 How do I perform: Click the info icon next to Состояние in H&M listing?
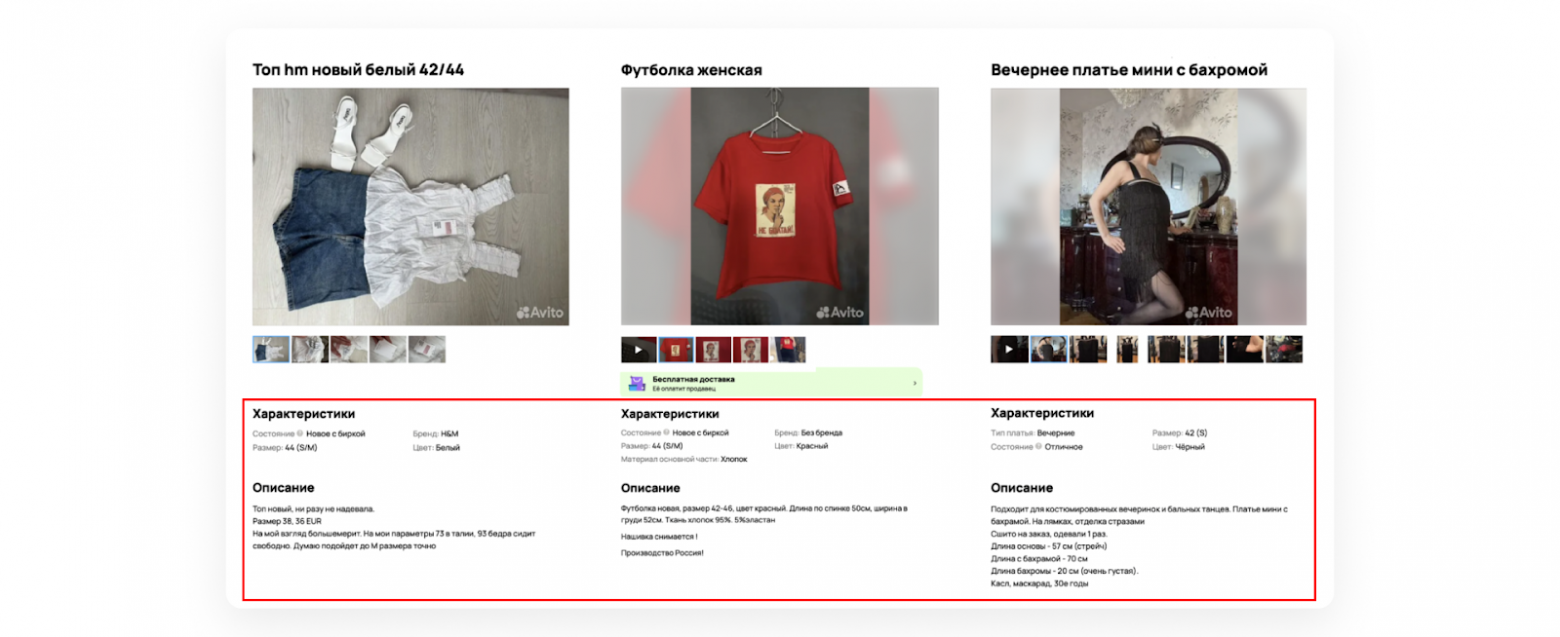[x=300, y=433]
